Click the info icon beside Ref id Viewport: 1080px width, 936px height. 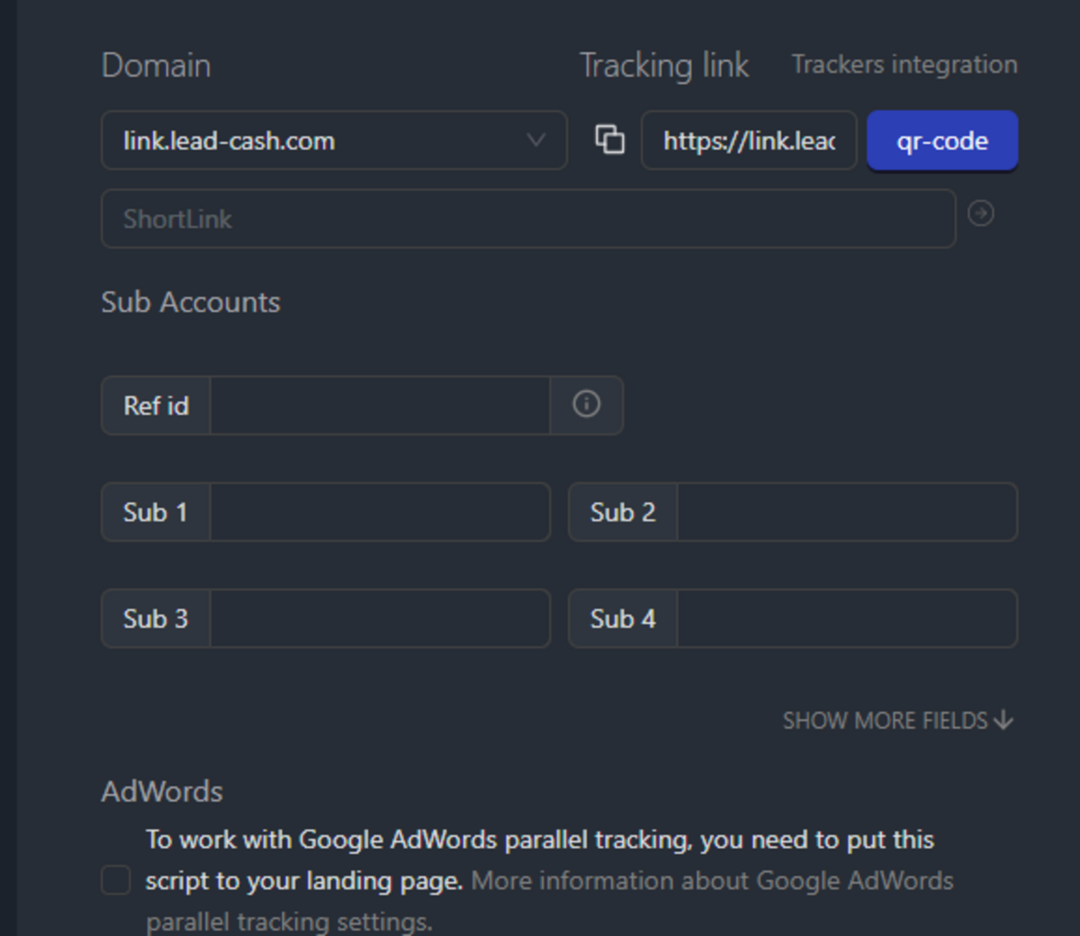586,404
